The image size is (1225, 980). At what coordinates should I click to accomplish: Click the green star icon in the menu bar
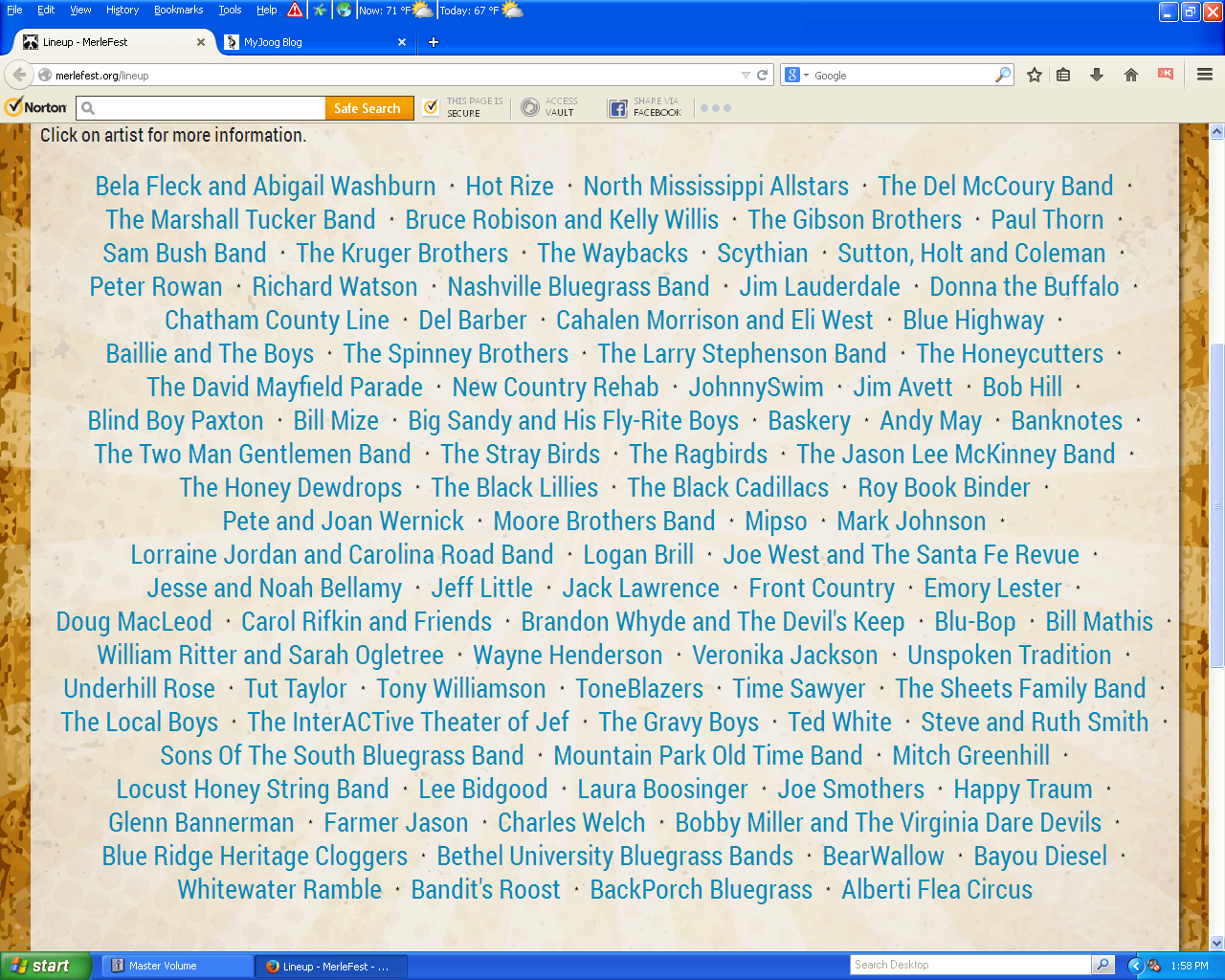(x=320, y=11)
